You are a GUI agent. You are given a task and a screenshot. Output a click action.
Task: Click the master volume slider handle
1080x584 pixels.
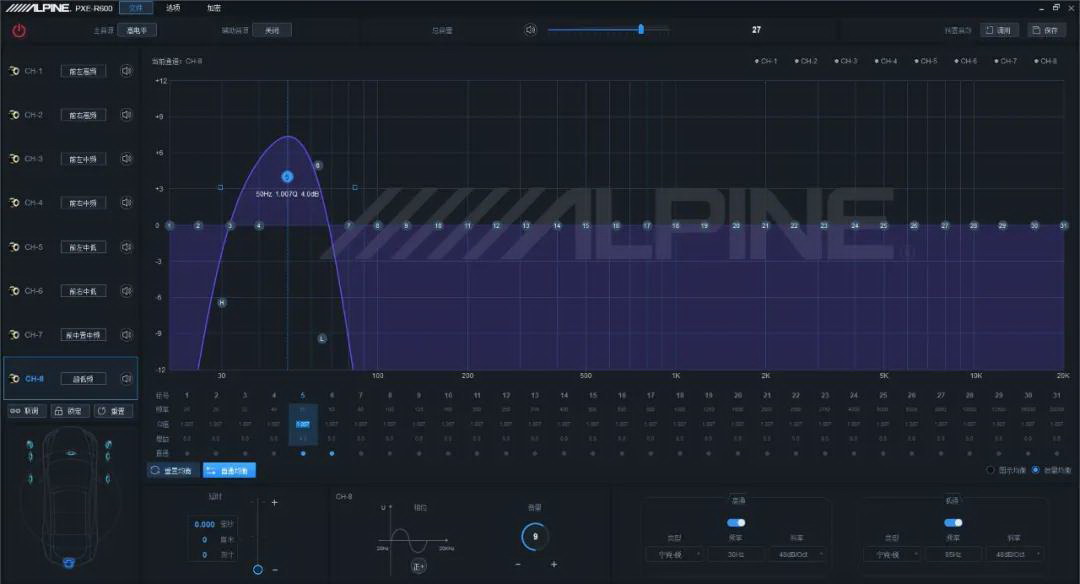[x=641, y=30]
